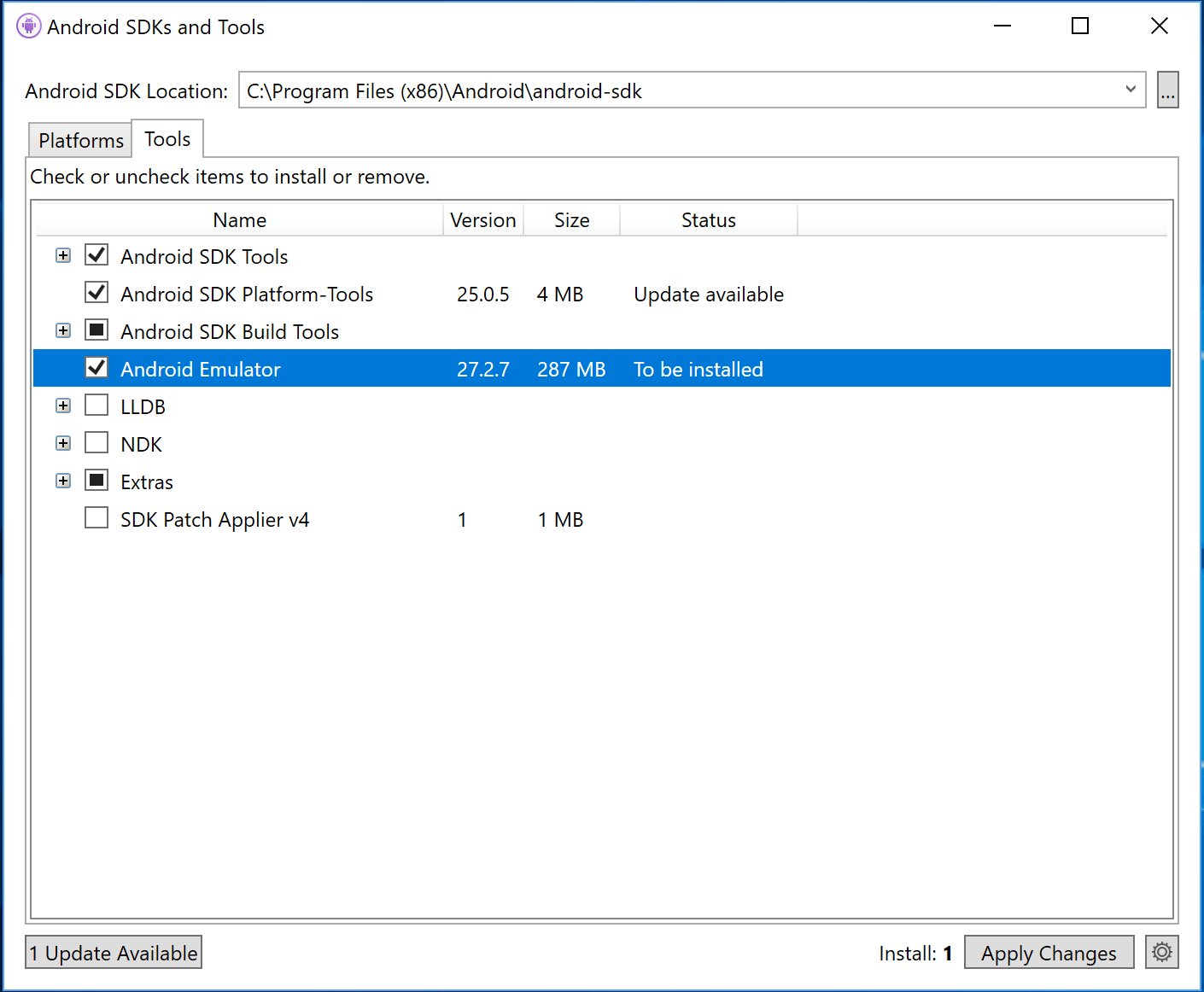This screenshot has width=1204, height=992.
Task: Check the LLDB checkbox
Action: click(x=96, y=405)
